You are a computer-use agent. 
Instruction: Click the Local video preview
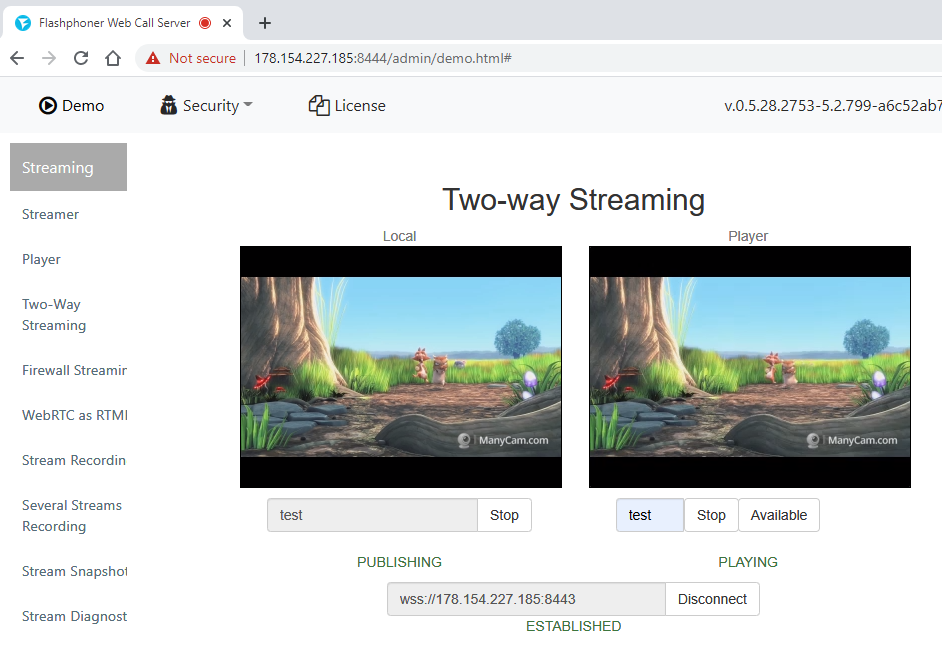point(400,366)
